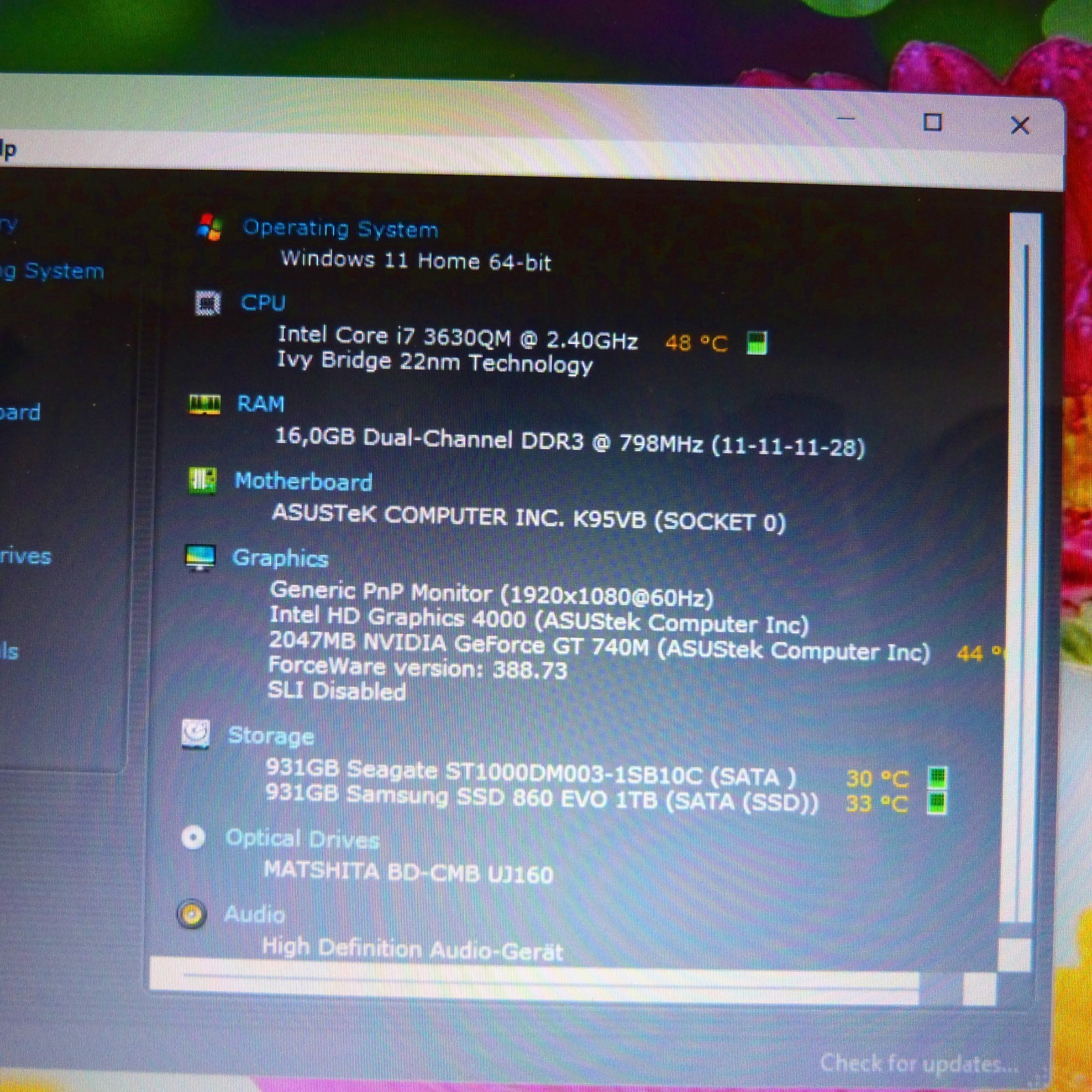Select the partly hidden 'oard' sidebar item
The width and height of the screenshot is (1092, 1092).
coord(20,412)
